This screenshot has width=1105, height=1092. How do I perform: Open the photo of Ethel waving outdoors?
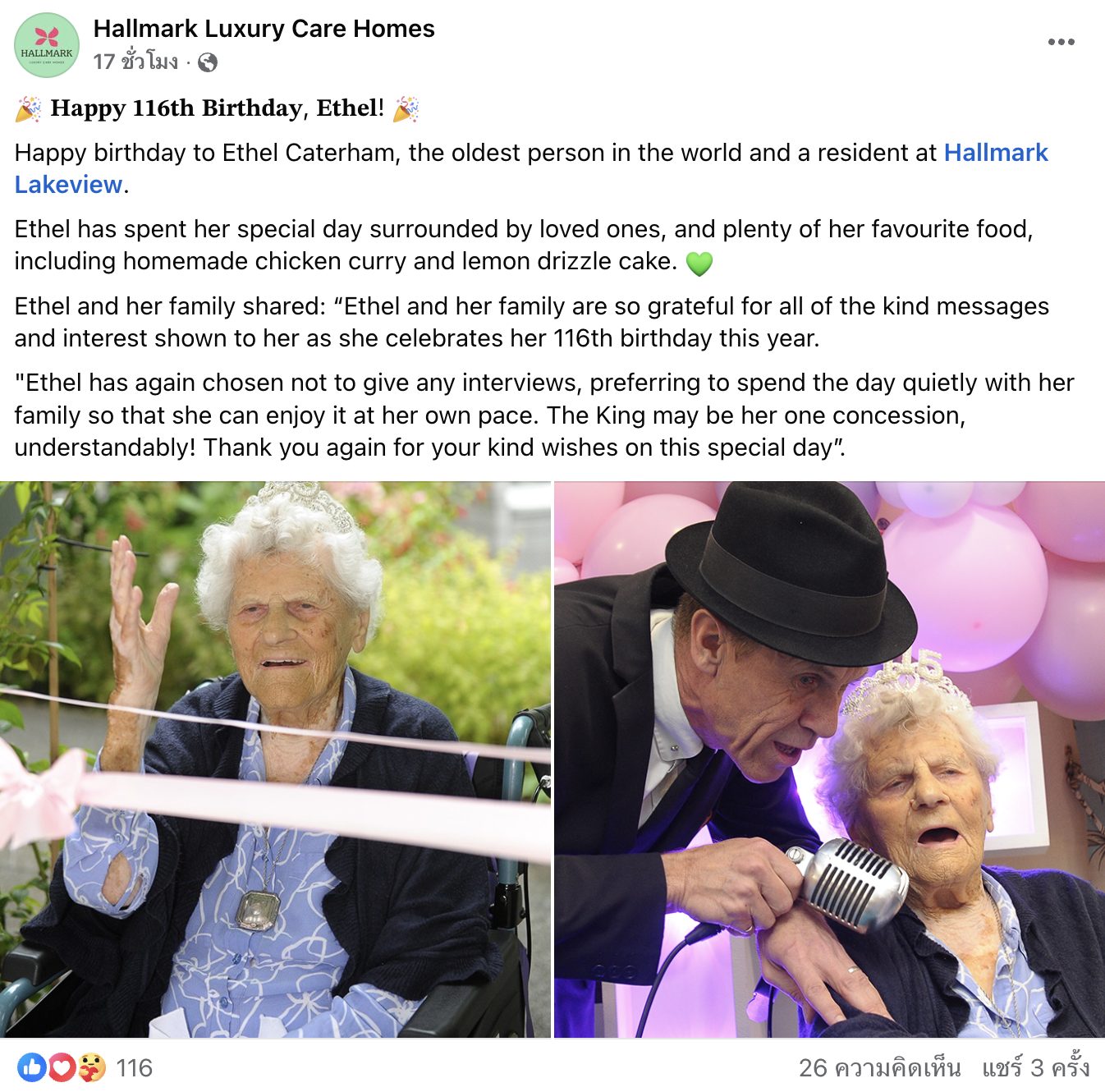pyautogui.click(x=275, y=759)
